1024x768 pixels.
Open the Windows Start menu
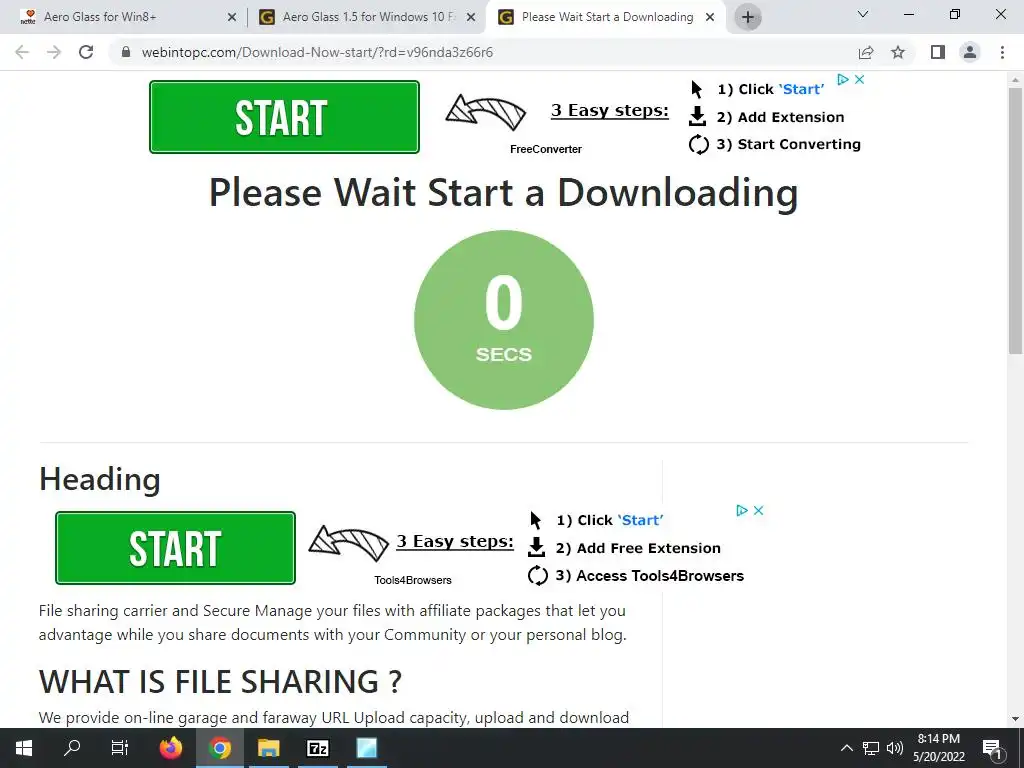pos(24,748)
